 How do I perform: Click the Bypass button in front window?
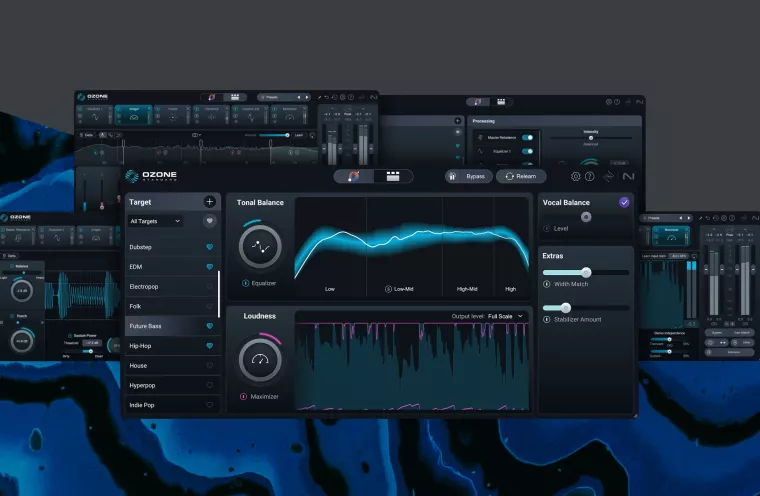[468, 176]
